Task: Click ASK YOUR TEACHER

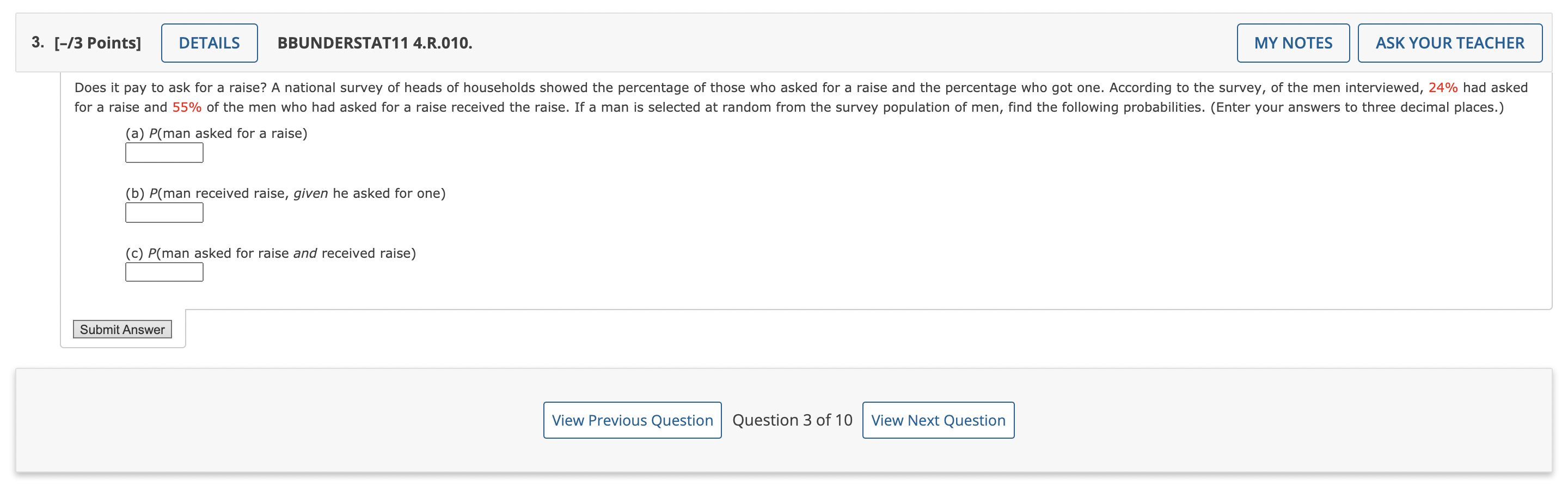Action: tap(1450, 42)
